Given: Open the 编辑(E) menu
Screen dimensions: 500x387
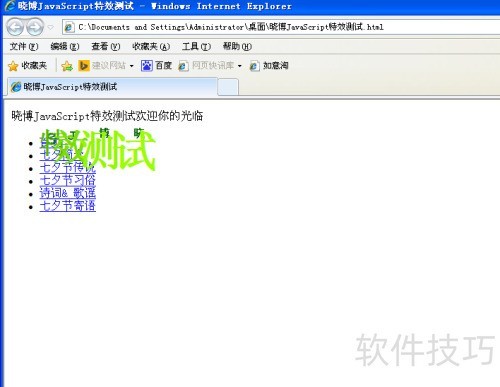Looking at the screenshot, I should 65,46.
